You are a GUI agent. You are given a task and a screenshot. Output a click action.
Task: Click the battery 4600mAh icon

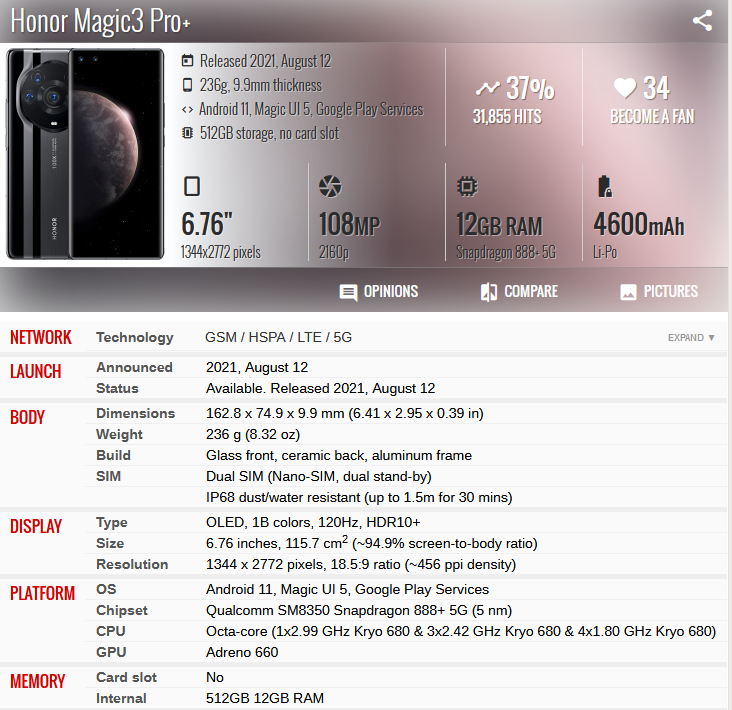point(603,186)
